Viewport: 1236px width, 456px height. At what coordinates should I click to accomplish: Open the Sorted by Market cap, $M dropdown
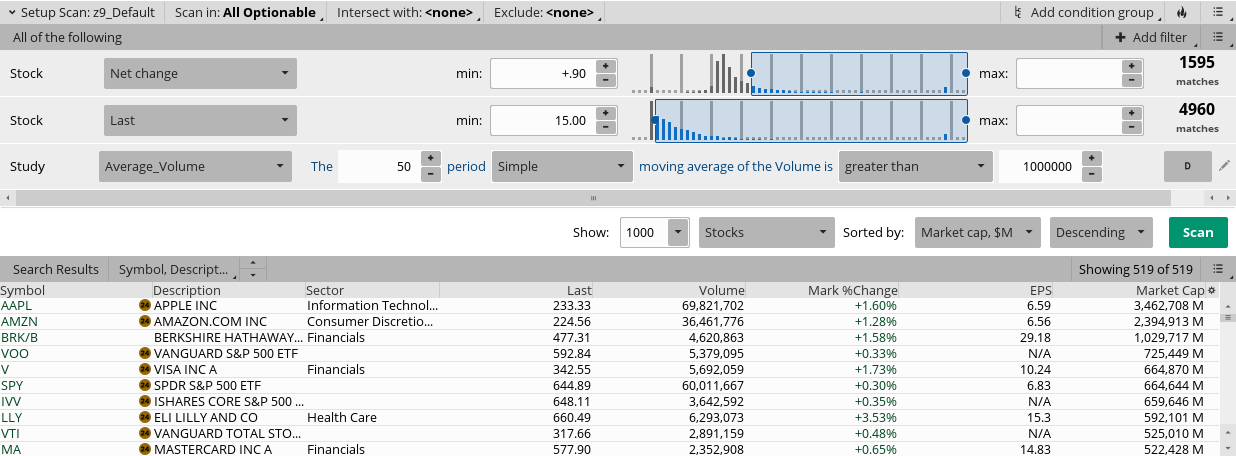[978, 232]
